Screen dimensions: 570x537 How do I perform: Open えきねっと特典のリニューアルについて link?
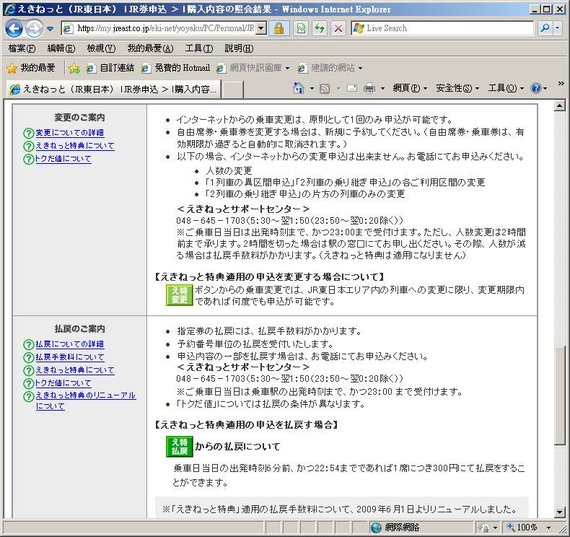85,401
